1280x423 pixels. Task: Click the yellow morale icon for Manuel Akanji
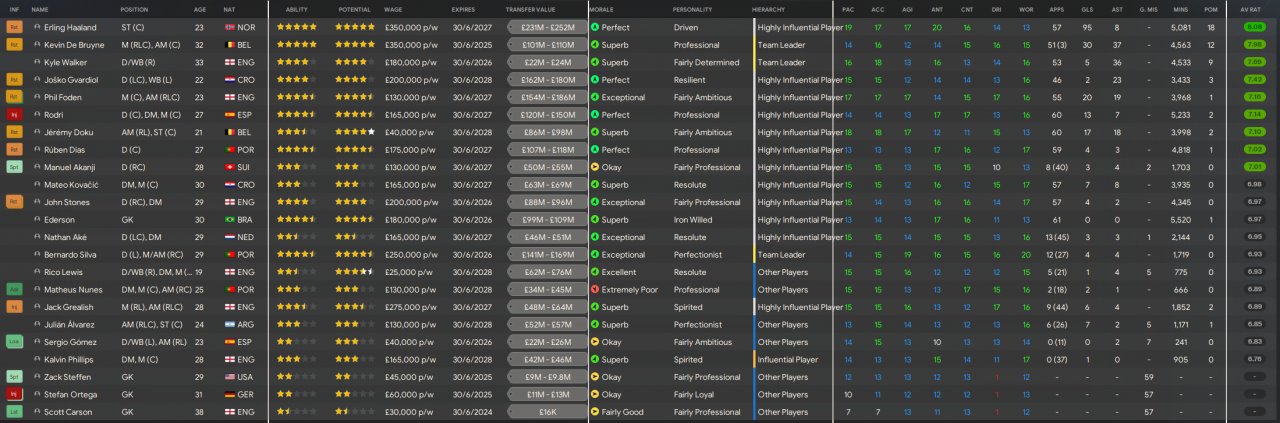pyautogui.click(x=595, y=168)
